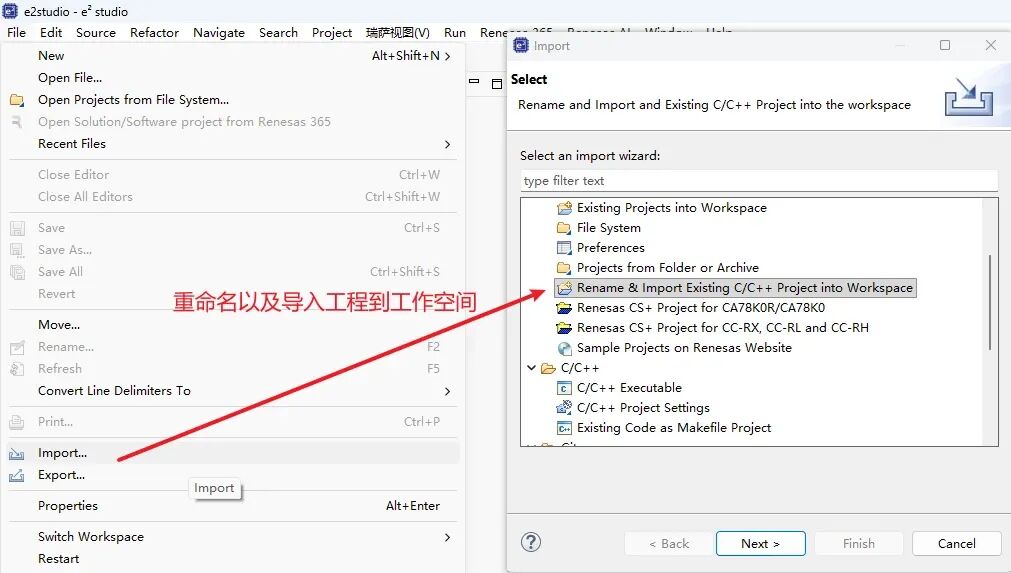The image size is (1011, 573).
Task: Click Open Projects from File System folder icon
Action: (17, 100)
